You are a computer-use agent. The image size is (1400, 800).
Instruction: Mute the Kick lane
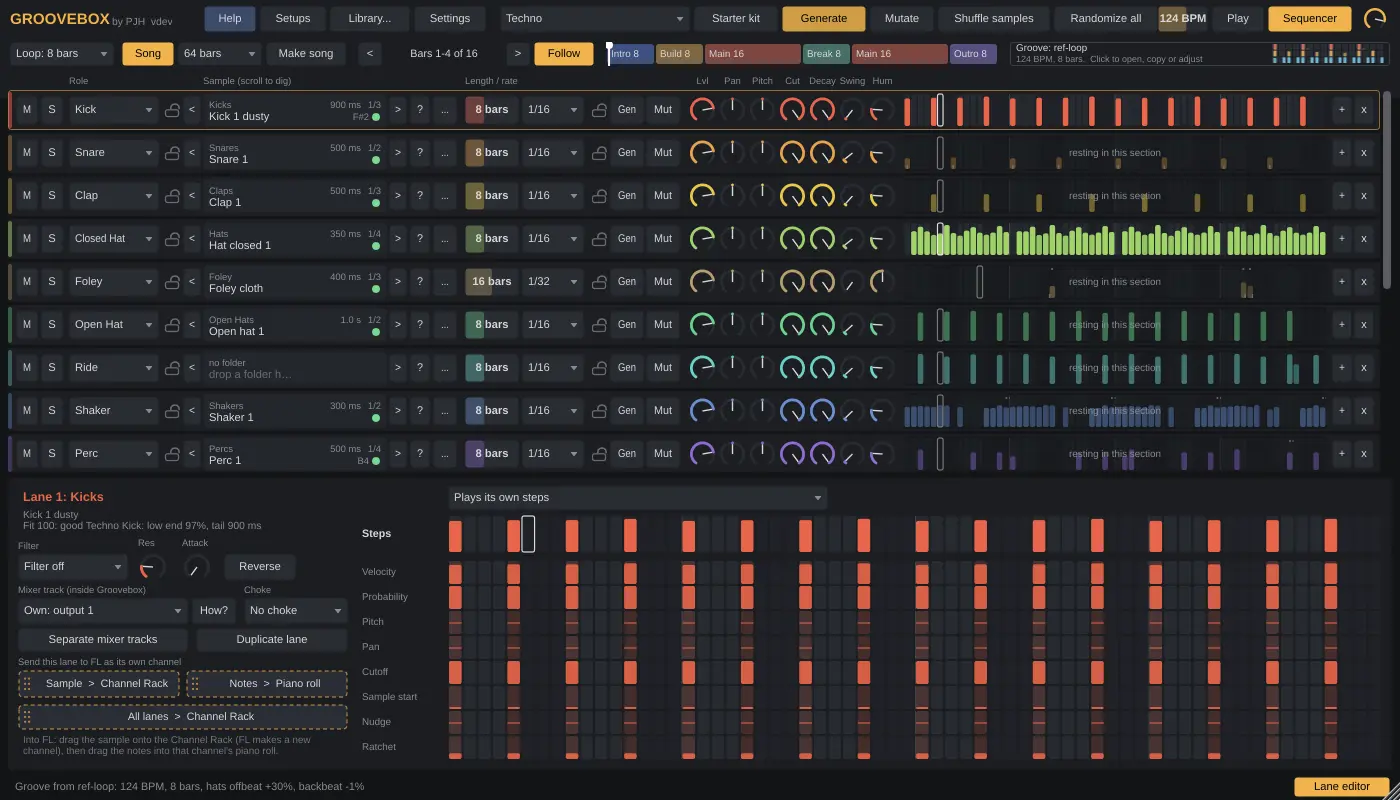point(27,110)
